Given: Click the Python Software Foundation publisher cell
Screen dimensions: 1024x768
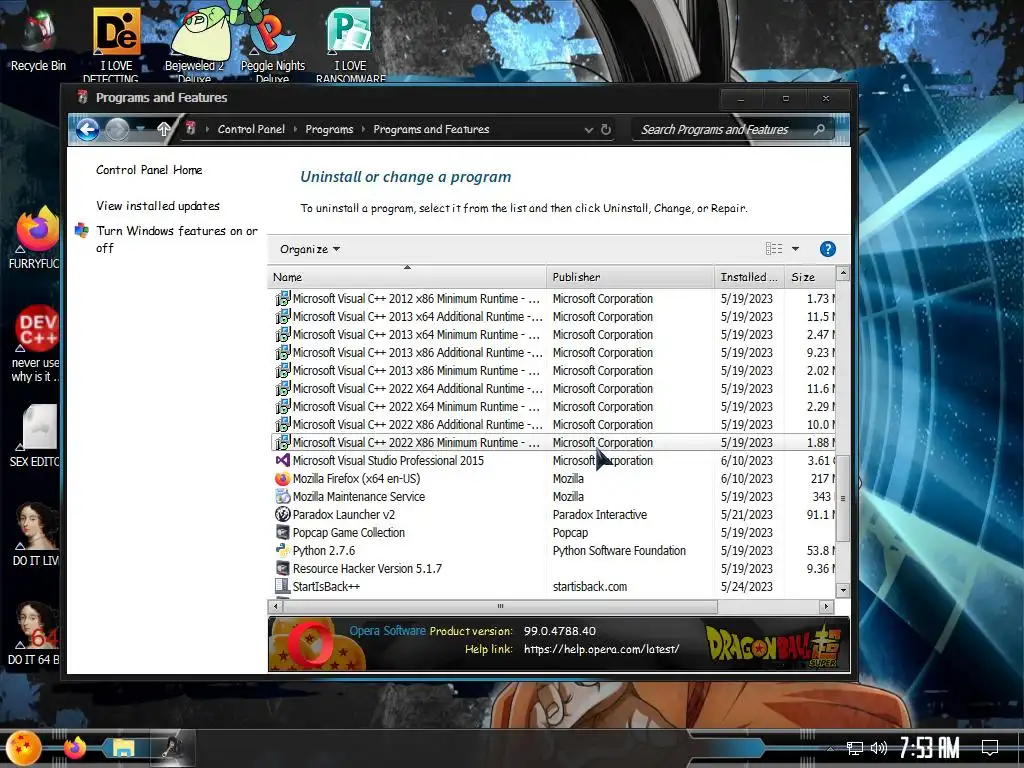Looking at the screenshot, I should pos(619,551).
